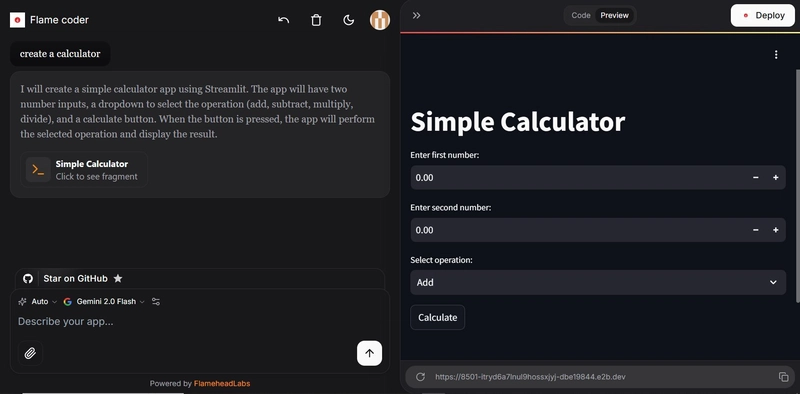This screenshot has height=394, width=800.
Task: Expand the Select operation dropdown
Action: tap(598, 282)
